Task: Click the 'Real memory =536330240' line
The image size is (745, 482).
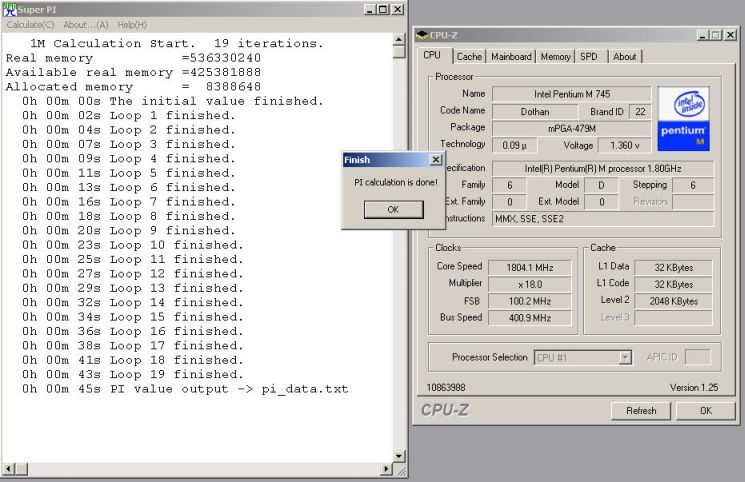Action: click(x=133, y=58)
